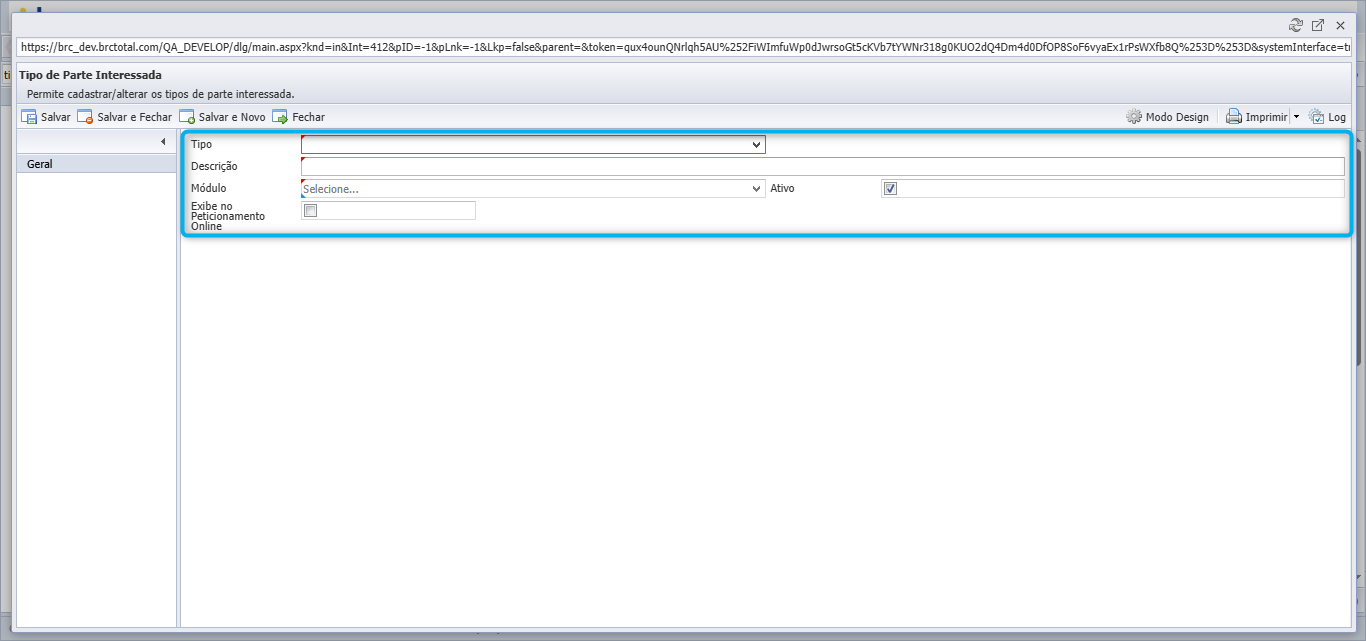Click the "Tipo de Parte Interessada" heading
The image size is (1366, 641).
point(90,75)
